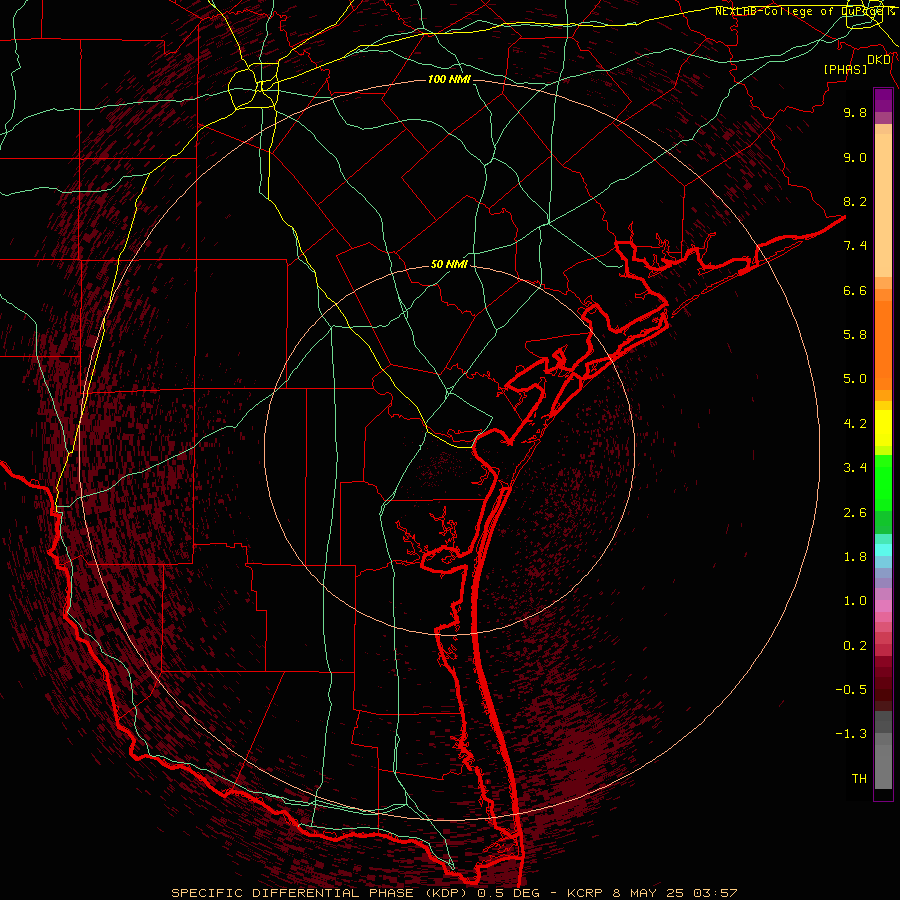Click the 9.8 value on color scale

855,112
